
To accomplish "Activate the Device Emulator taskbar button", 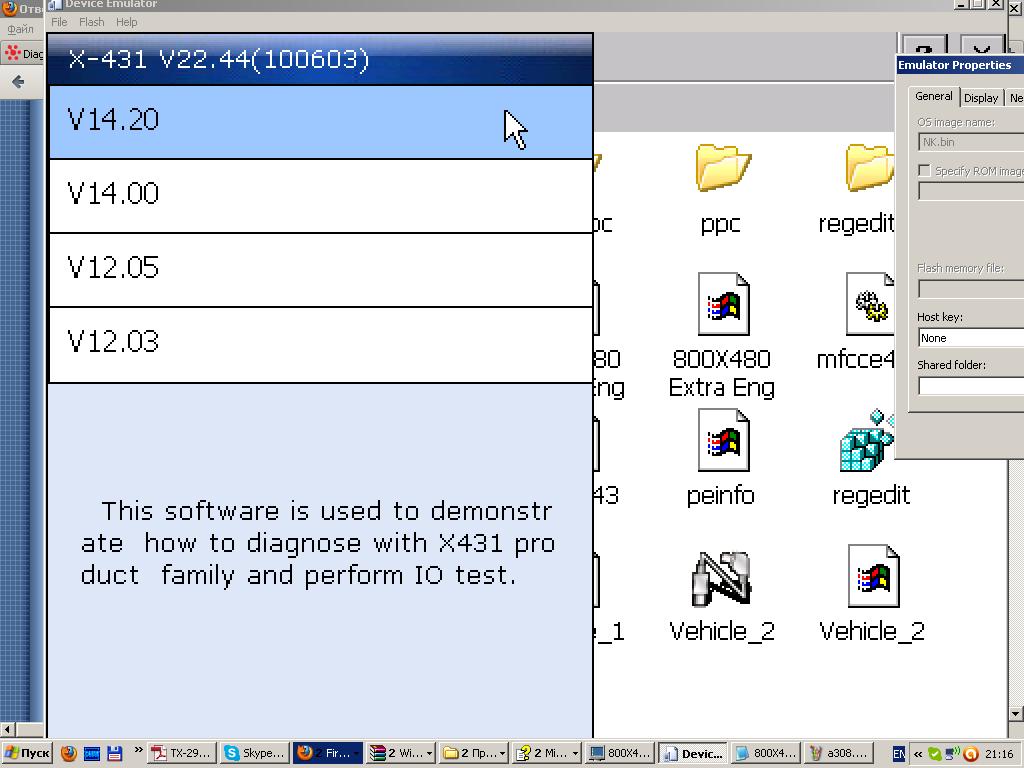I will [693, 753].
